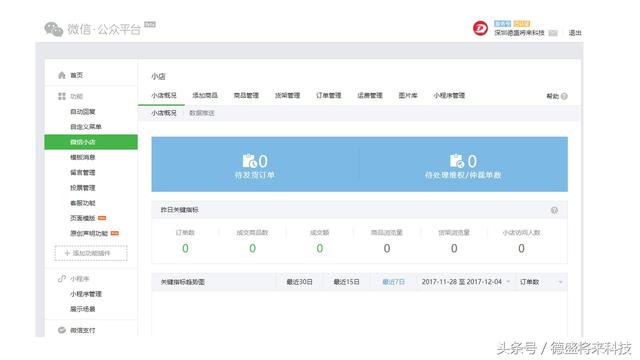640x360 pixels.
Task: Open the 2017-11-28 至 2017-12-04 date range dropdown
Action: (x=466, y=282)
